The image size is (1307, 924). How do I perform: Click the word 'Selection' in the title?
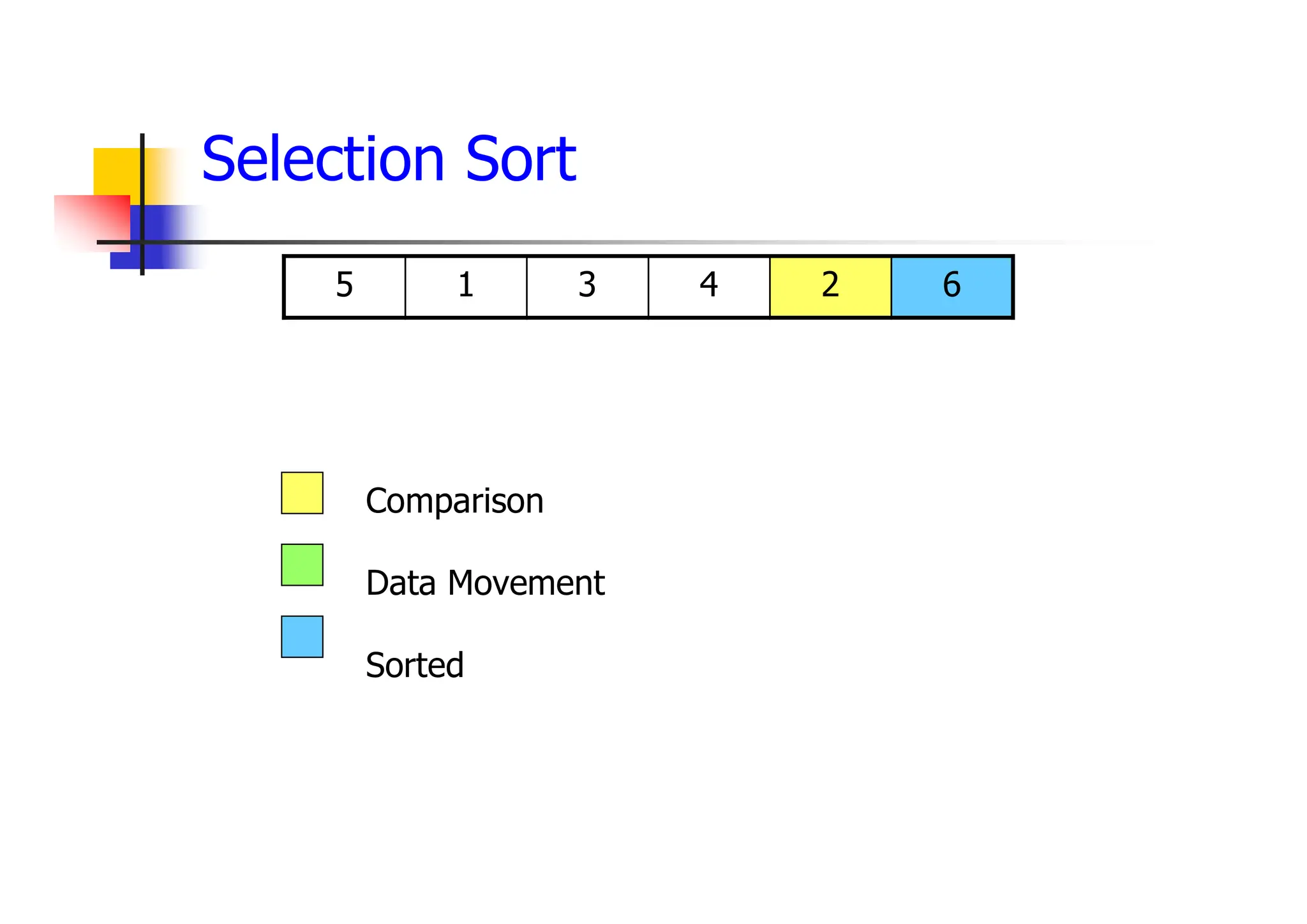323,159
